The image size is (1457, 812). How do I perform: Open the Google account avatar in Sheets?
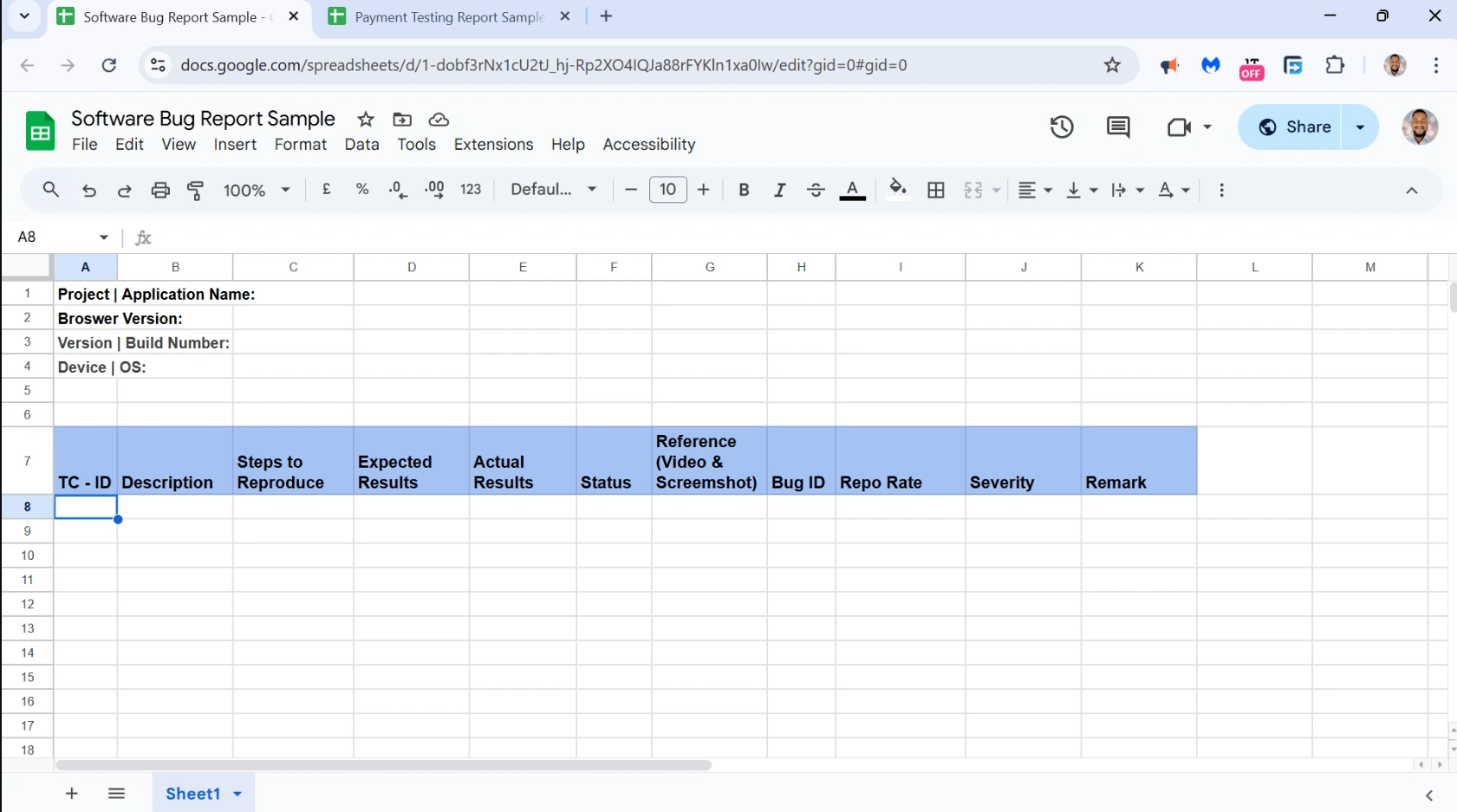point(1420,127)
